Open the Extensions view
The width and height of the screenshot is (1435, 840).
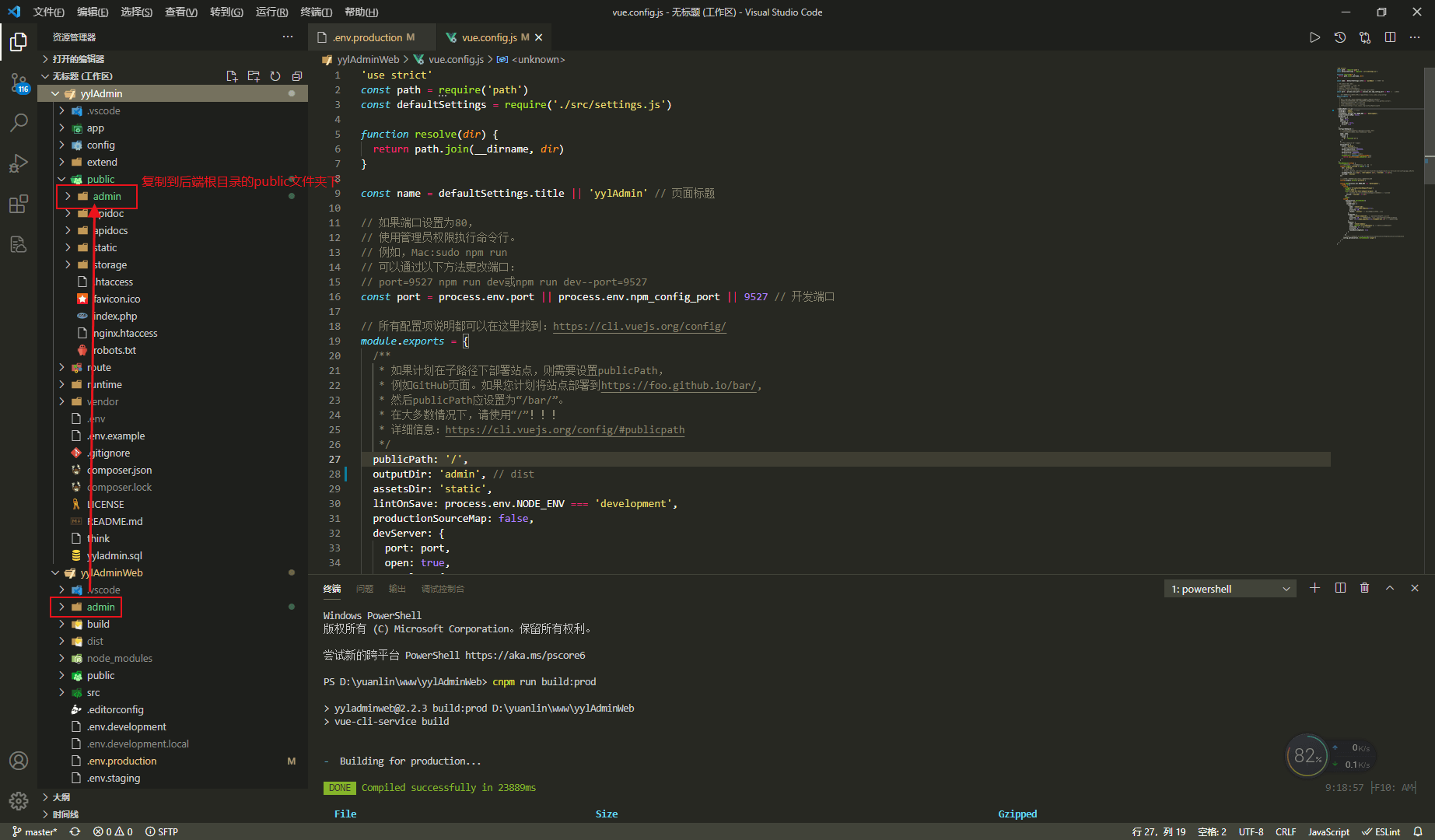coord(19,204)
